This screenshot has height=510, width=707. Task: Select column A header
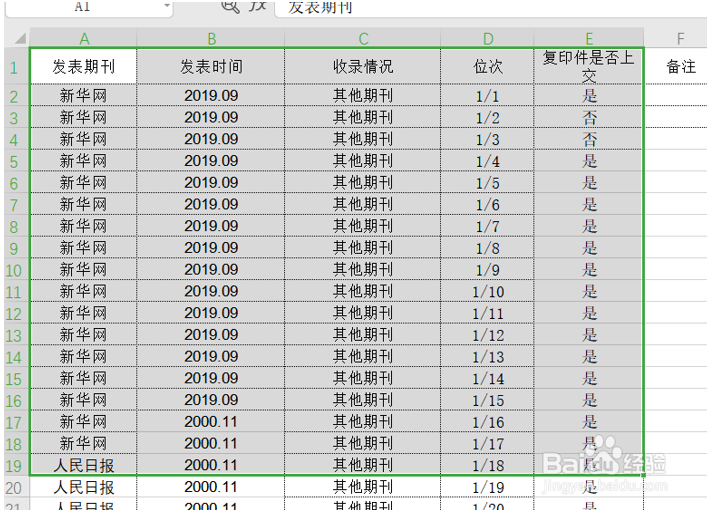84,39
